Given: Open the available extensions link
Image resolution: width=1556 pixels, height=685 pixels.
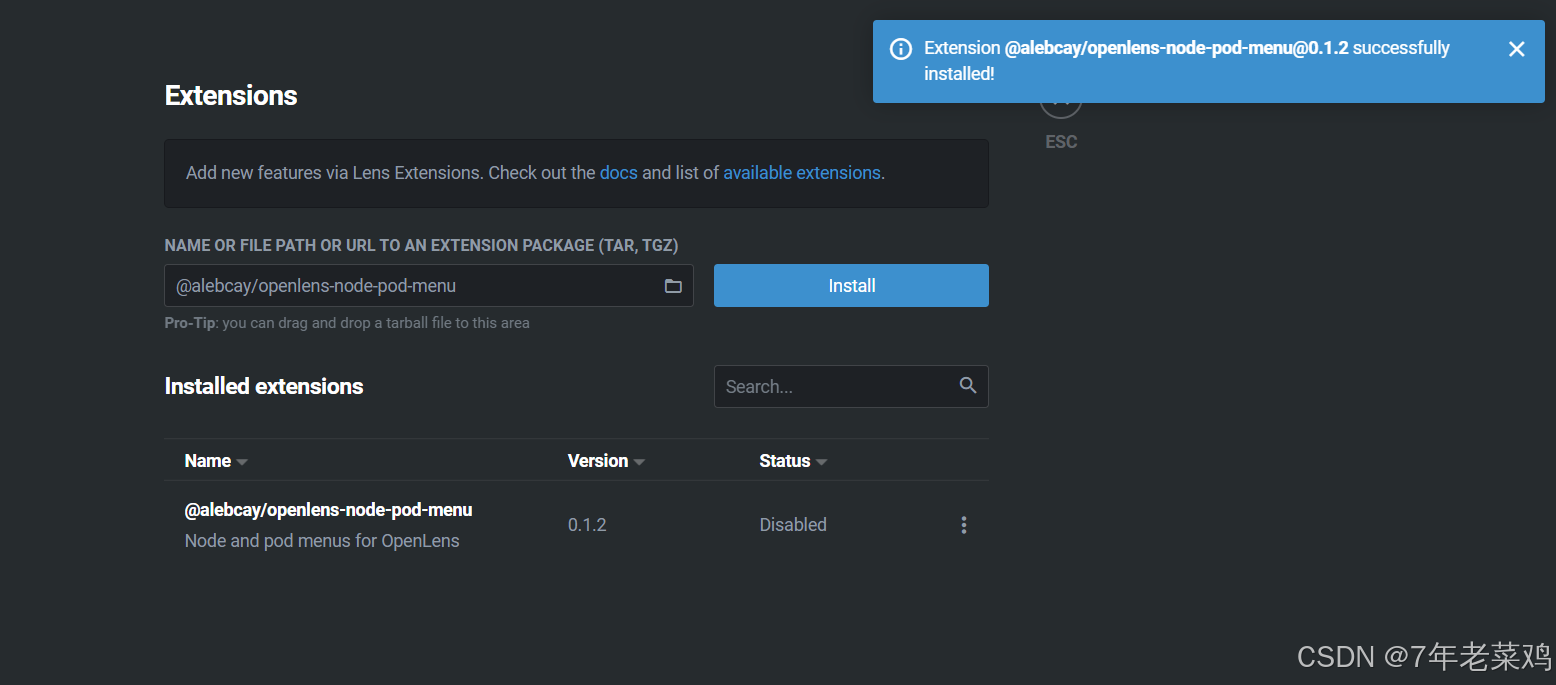Looking at the screenshot, I should click(x=802, y=173).
